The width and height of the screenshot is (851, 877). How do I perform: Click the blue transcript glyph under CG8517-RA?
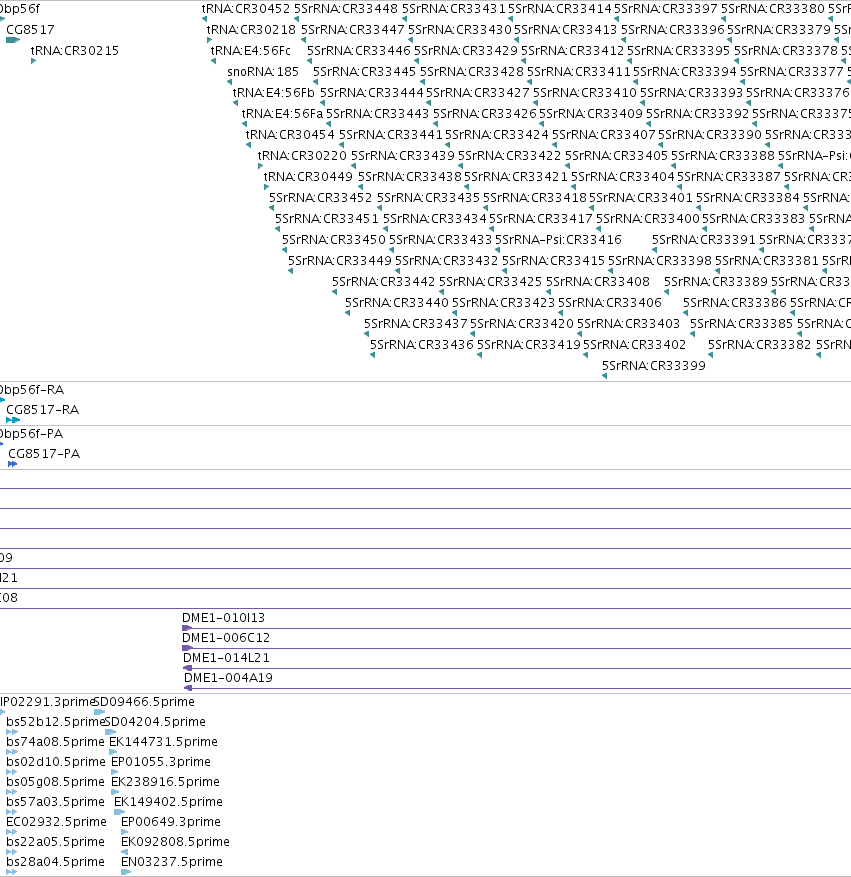(13, 420)
